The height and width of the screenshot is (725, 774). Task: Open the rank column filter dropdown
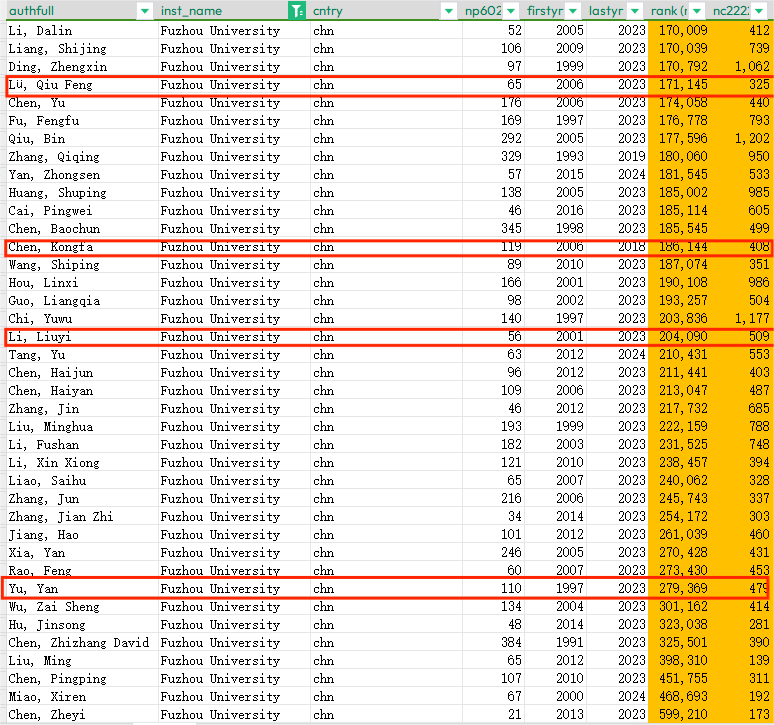coord(697,11)
